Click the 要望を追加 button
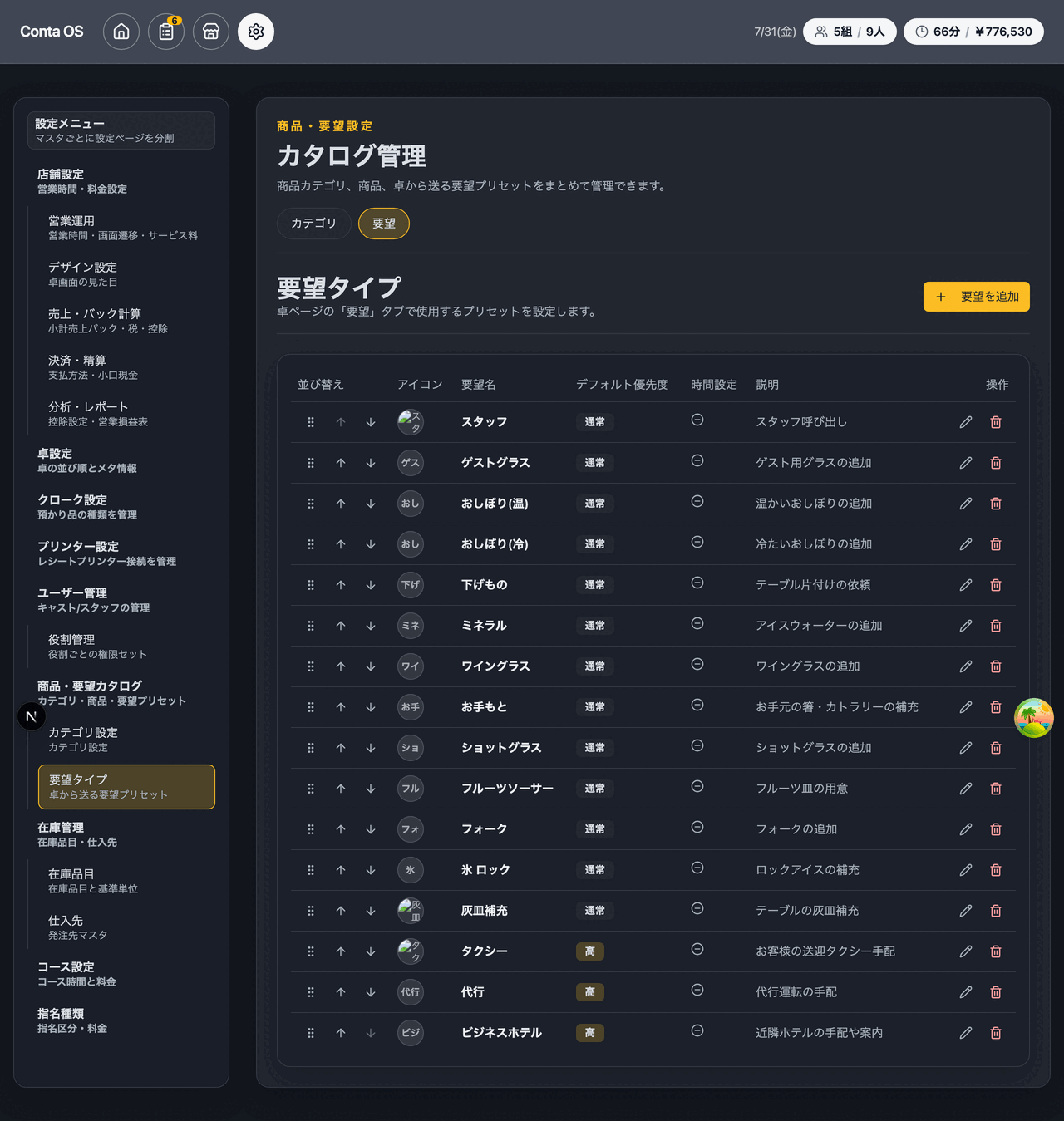1064x1121 pixels. tap(977, 297)
